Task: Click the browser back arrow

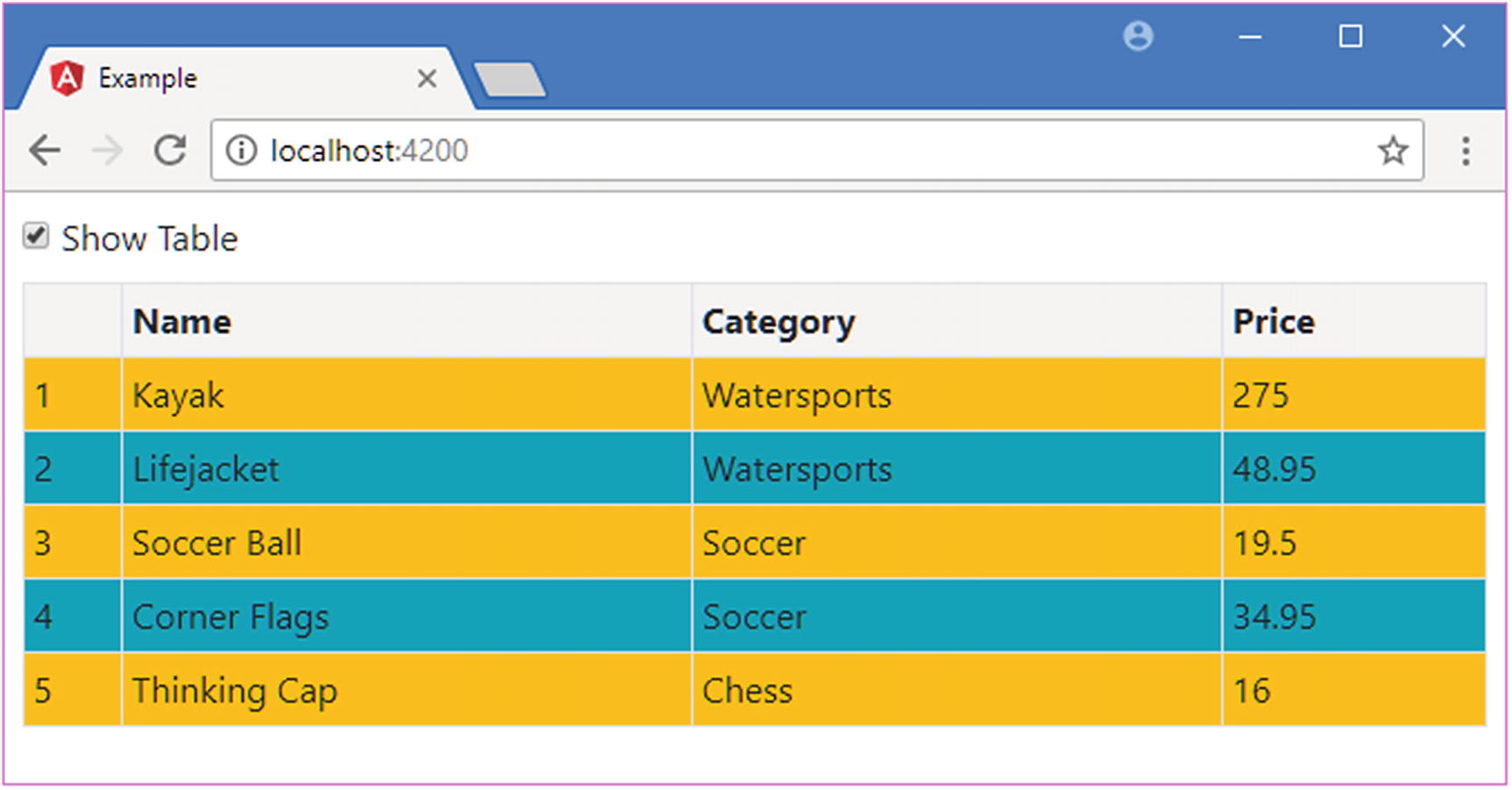Action: [x=45, y=151]
